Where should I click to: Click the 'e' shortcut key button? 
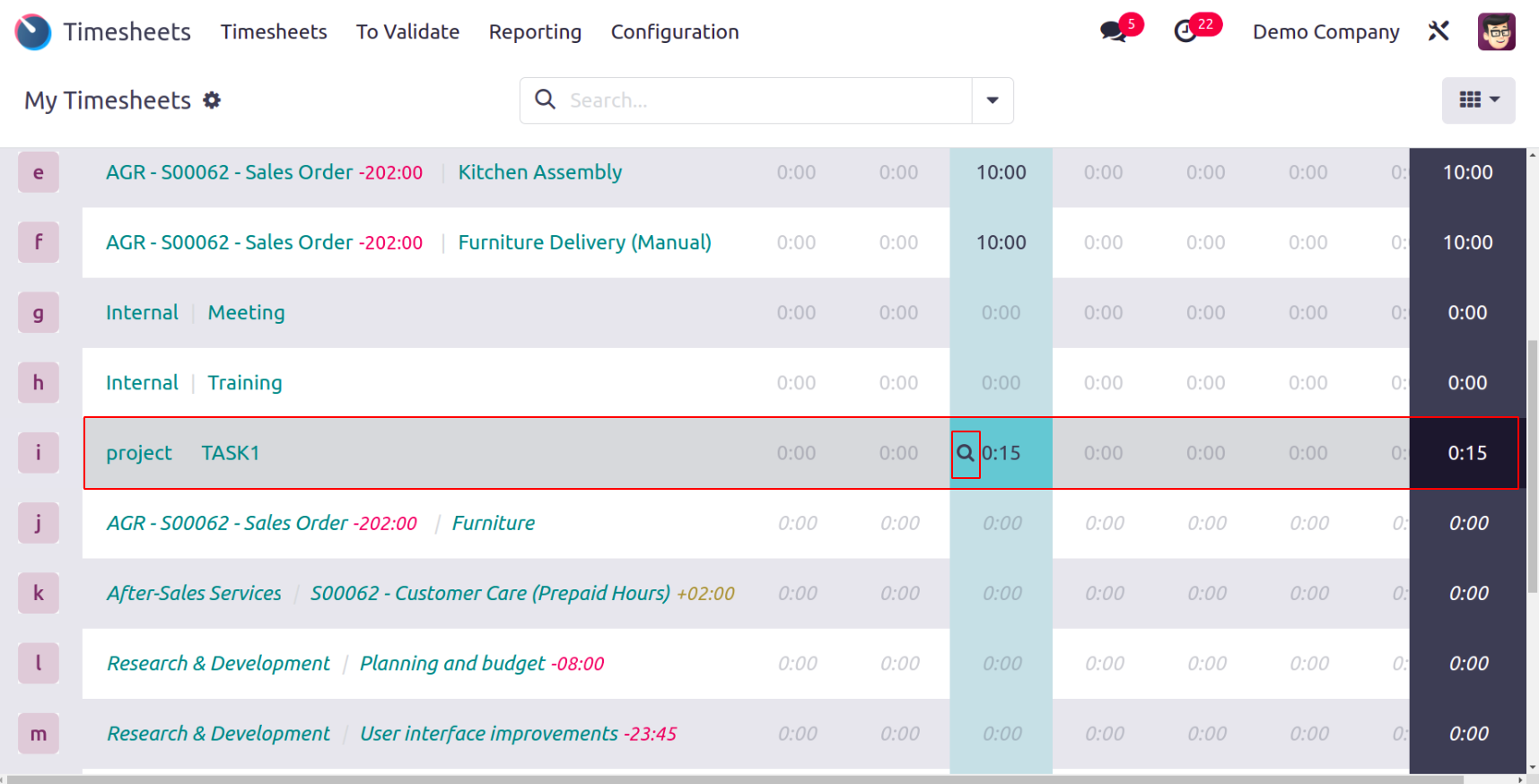click(x=39, y=172)
